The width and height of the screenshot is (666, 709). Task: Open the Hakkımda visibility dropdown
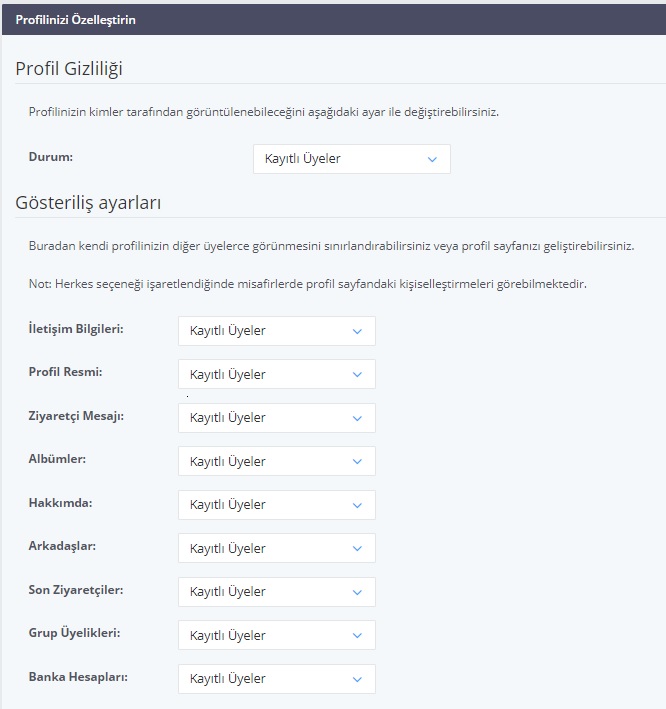277,505
